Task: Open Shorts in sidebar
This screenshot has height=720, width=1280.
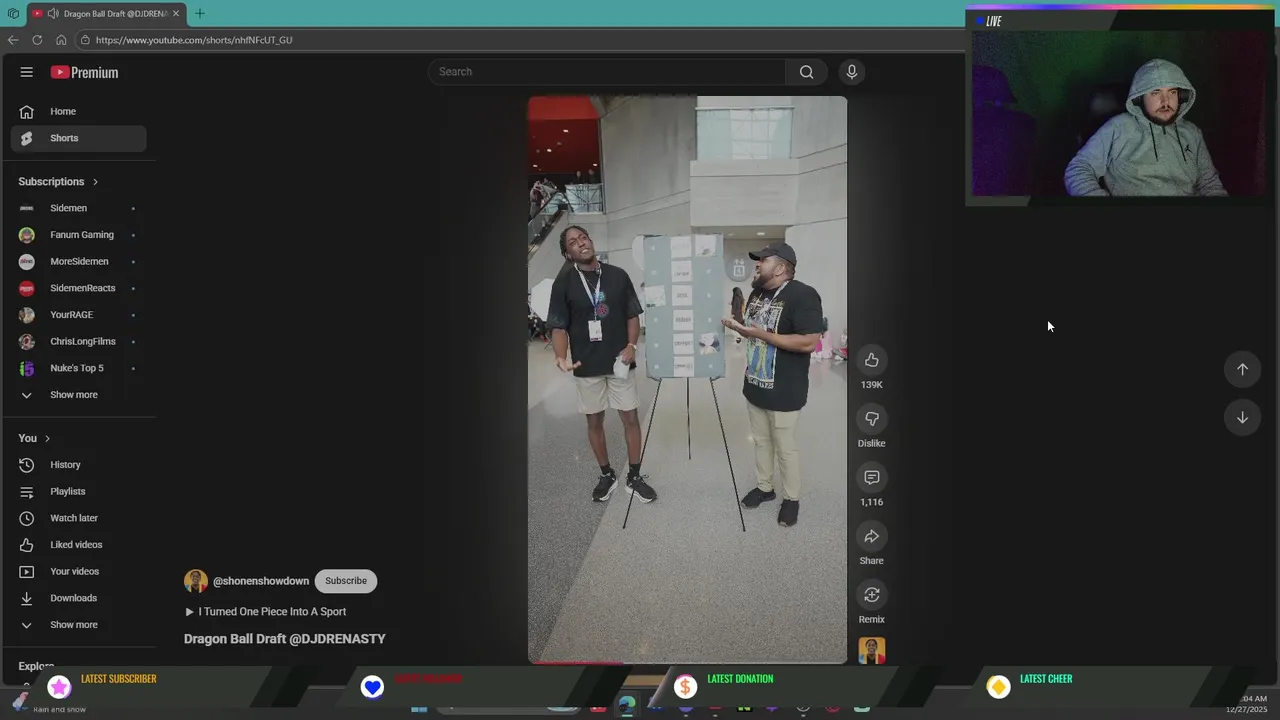Action: 78,138
